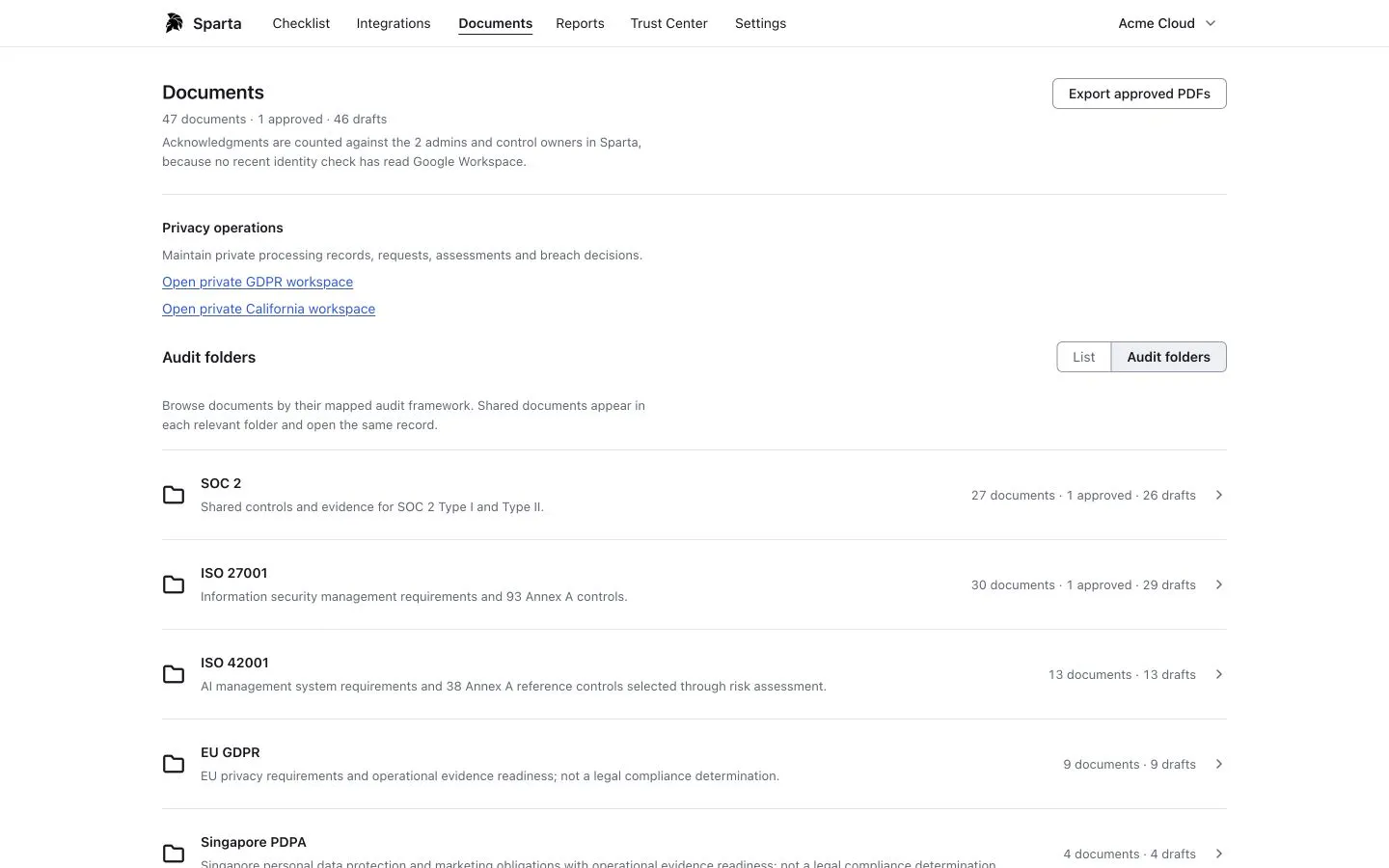Expand the Singapore PDPA row chevron
1389x868 pixels.
click(x=1219, y=854)
